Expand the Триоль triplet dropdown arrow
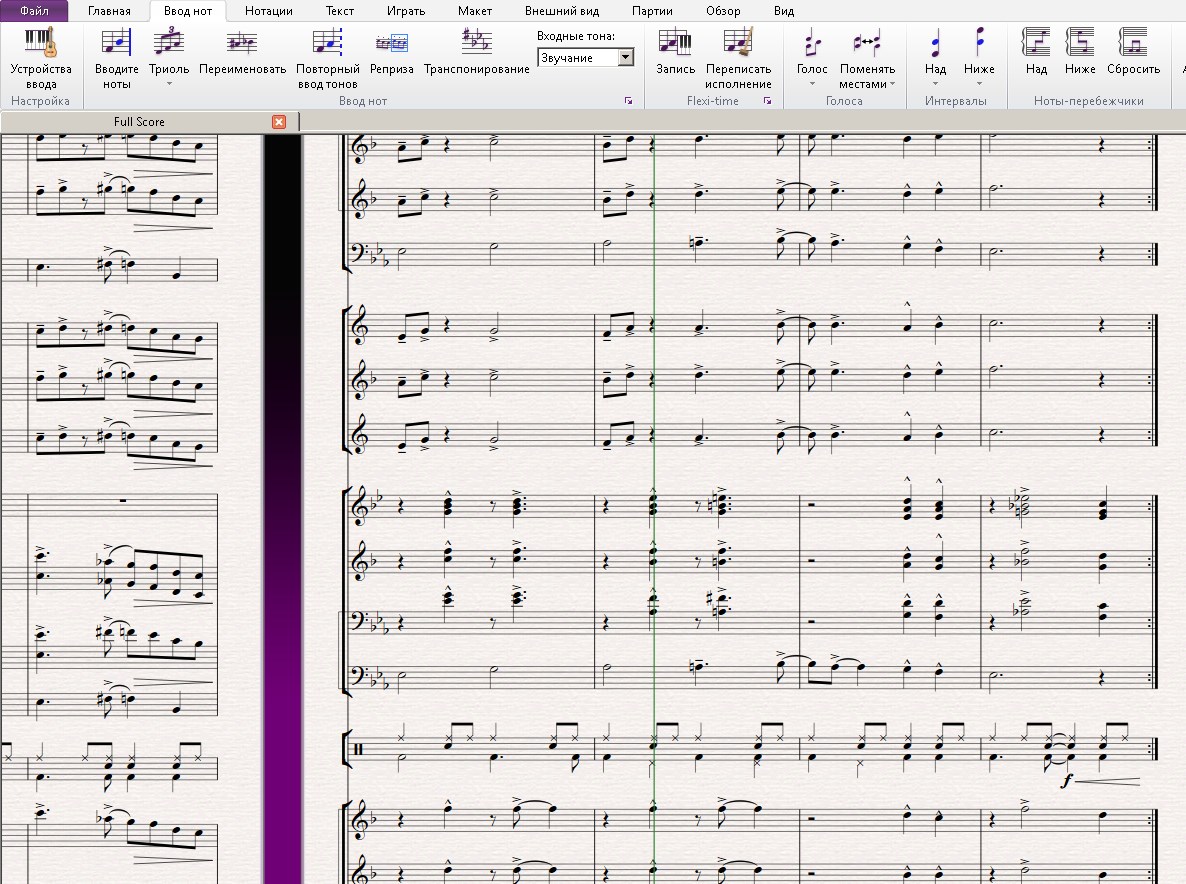The width and height of the screenshot is (1186, 884). 169,84
